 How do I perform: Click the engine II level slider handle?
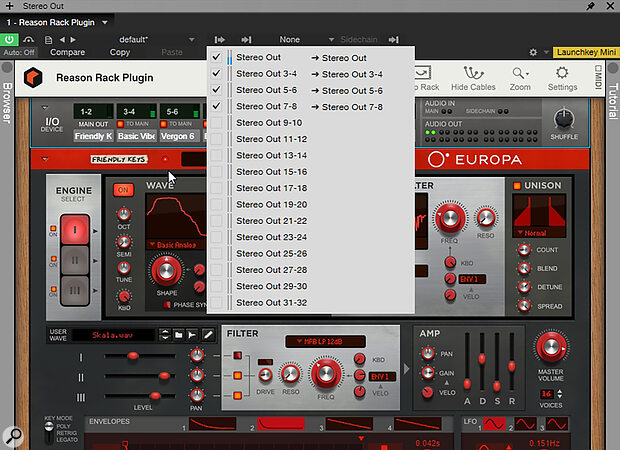click(x=164, y=376)
